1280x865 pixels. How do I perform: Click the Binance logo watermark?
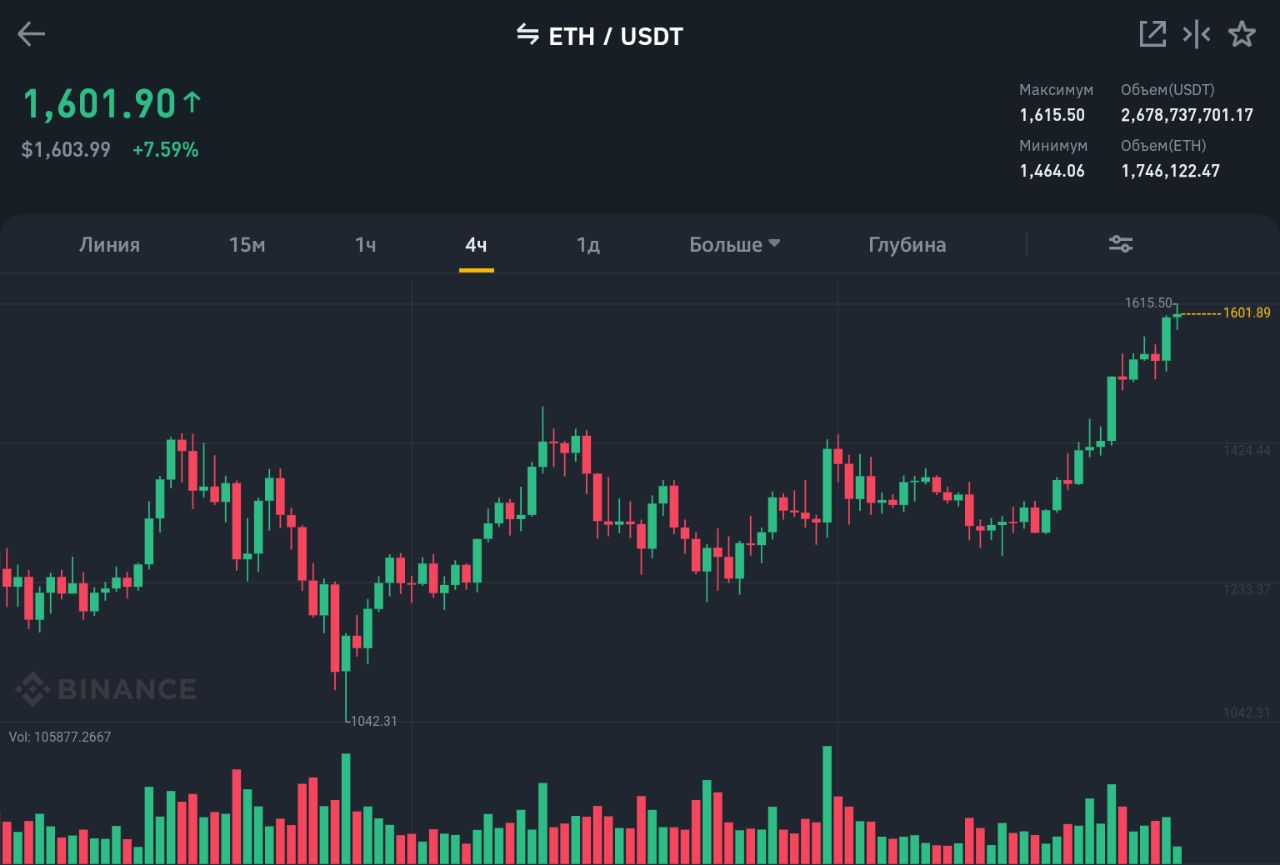tap(106, 689)
